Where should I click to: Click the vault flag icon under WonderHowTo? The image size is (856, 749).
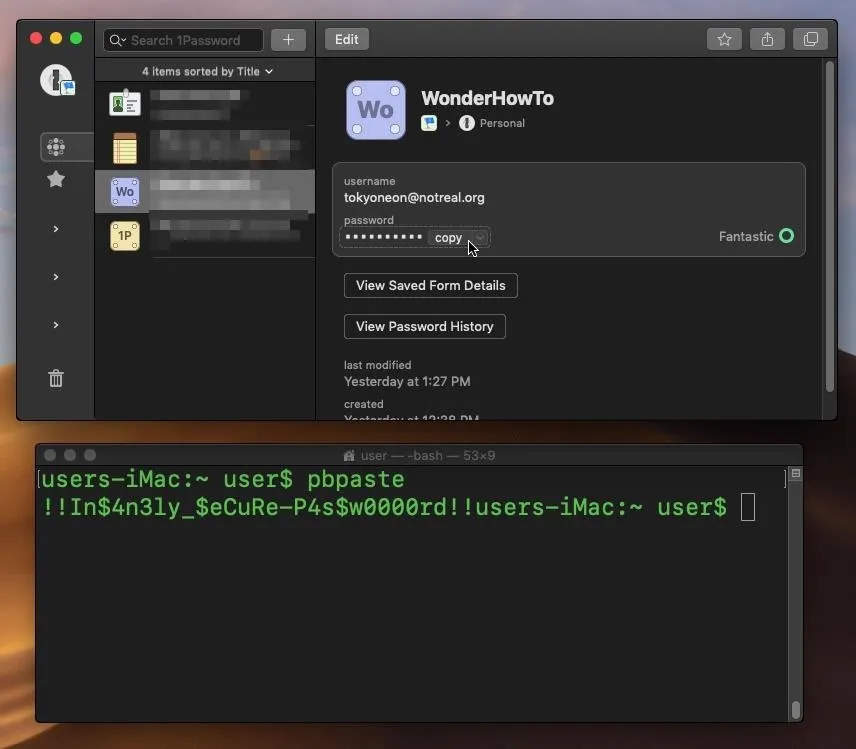pos(429,123)
